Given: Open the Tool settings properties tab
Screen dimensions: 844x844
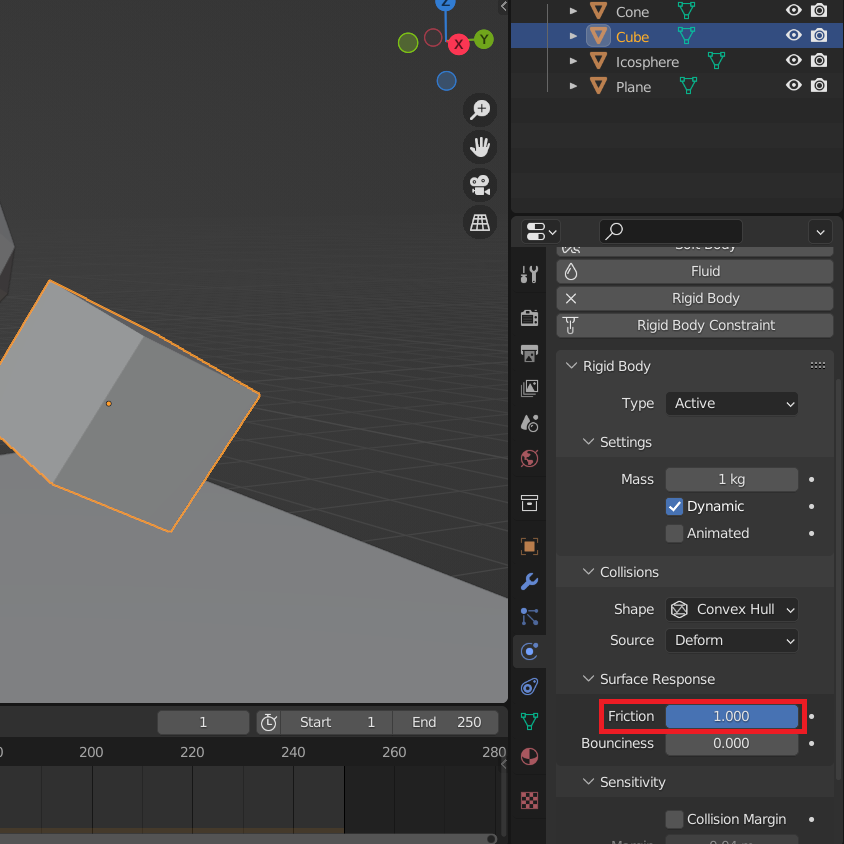Looking at the screenshot, I should [x=530, y=274].
